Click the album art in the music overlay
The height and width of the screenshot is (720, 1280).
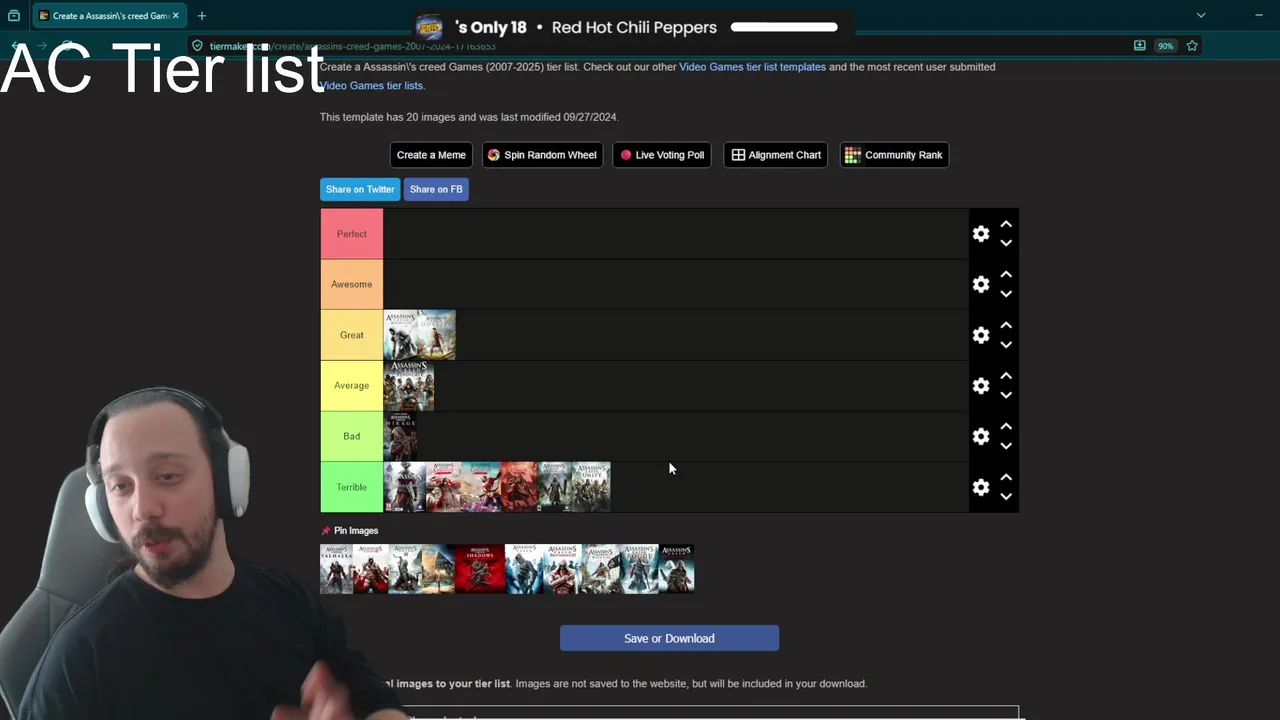point(429,27)
